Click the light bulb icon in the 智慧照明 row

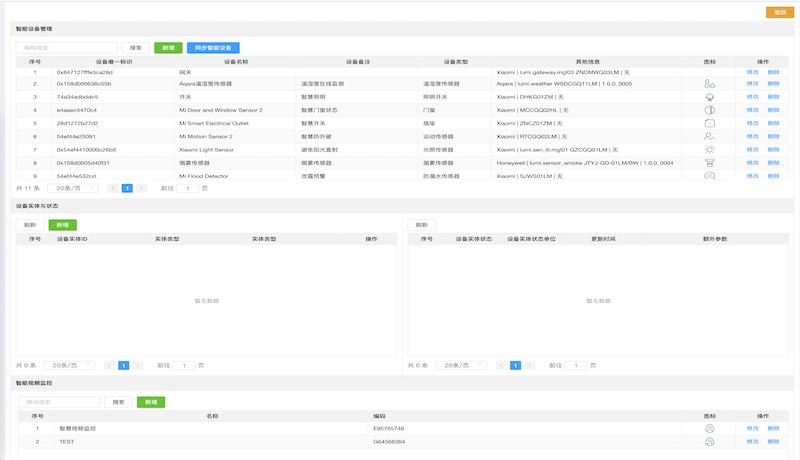click(709, 97)
